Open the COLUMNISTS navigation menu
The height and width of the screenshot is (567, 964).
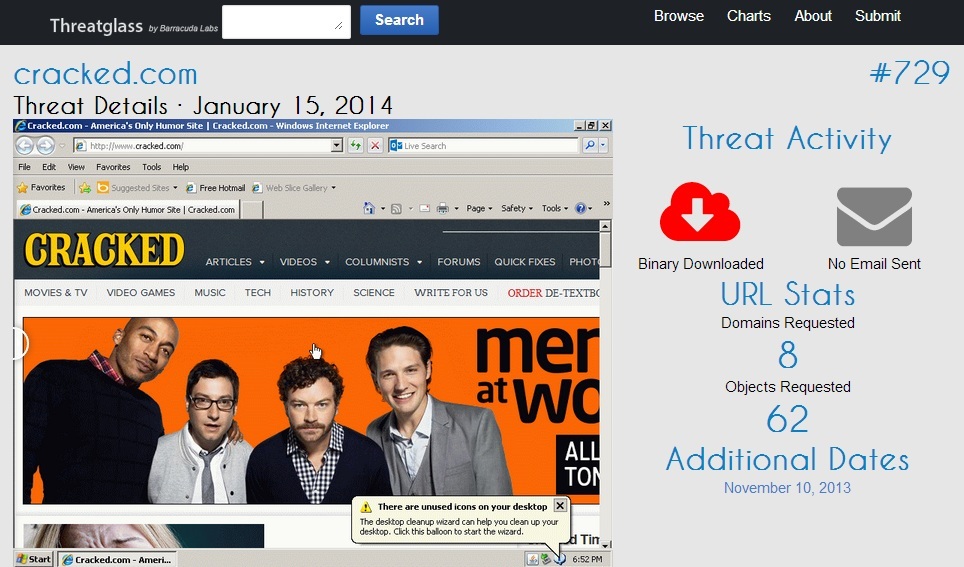click(x=384, y=261)
